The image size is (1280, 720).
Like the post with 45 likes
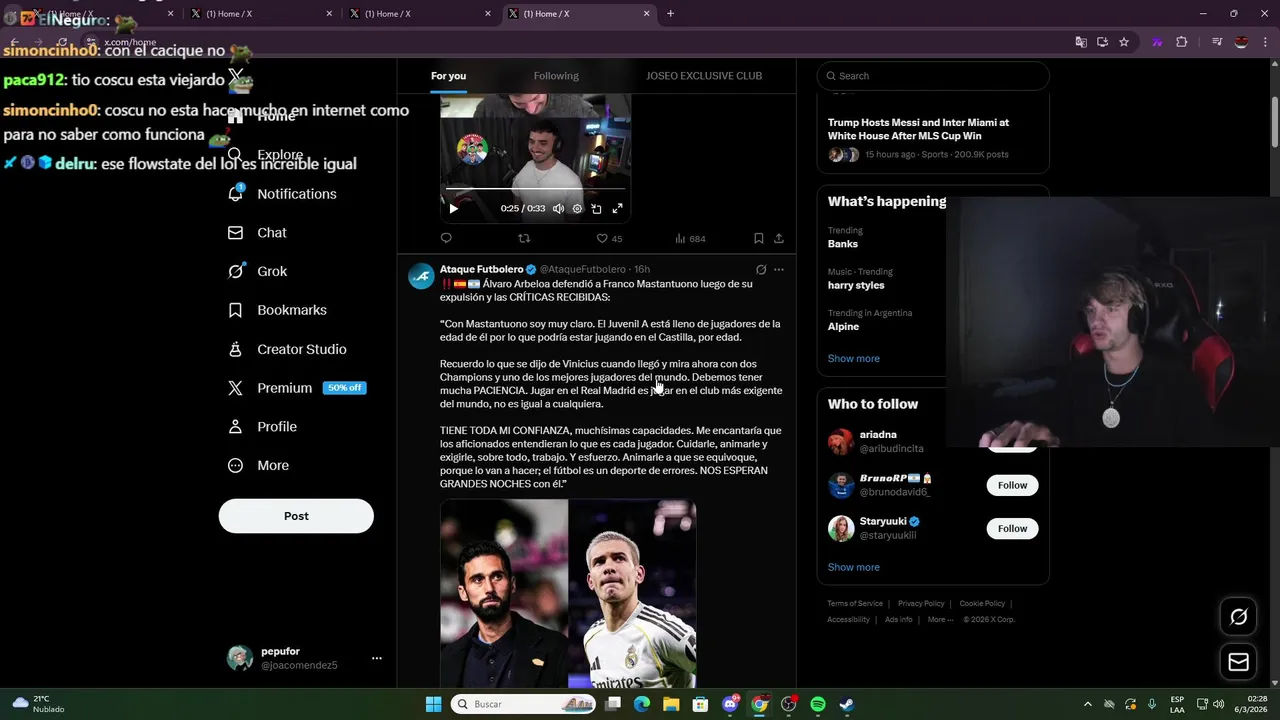click(609, 238)
